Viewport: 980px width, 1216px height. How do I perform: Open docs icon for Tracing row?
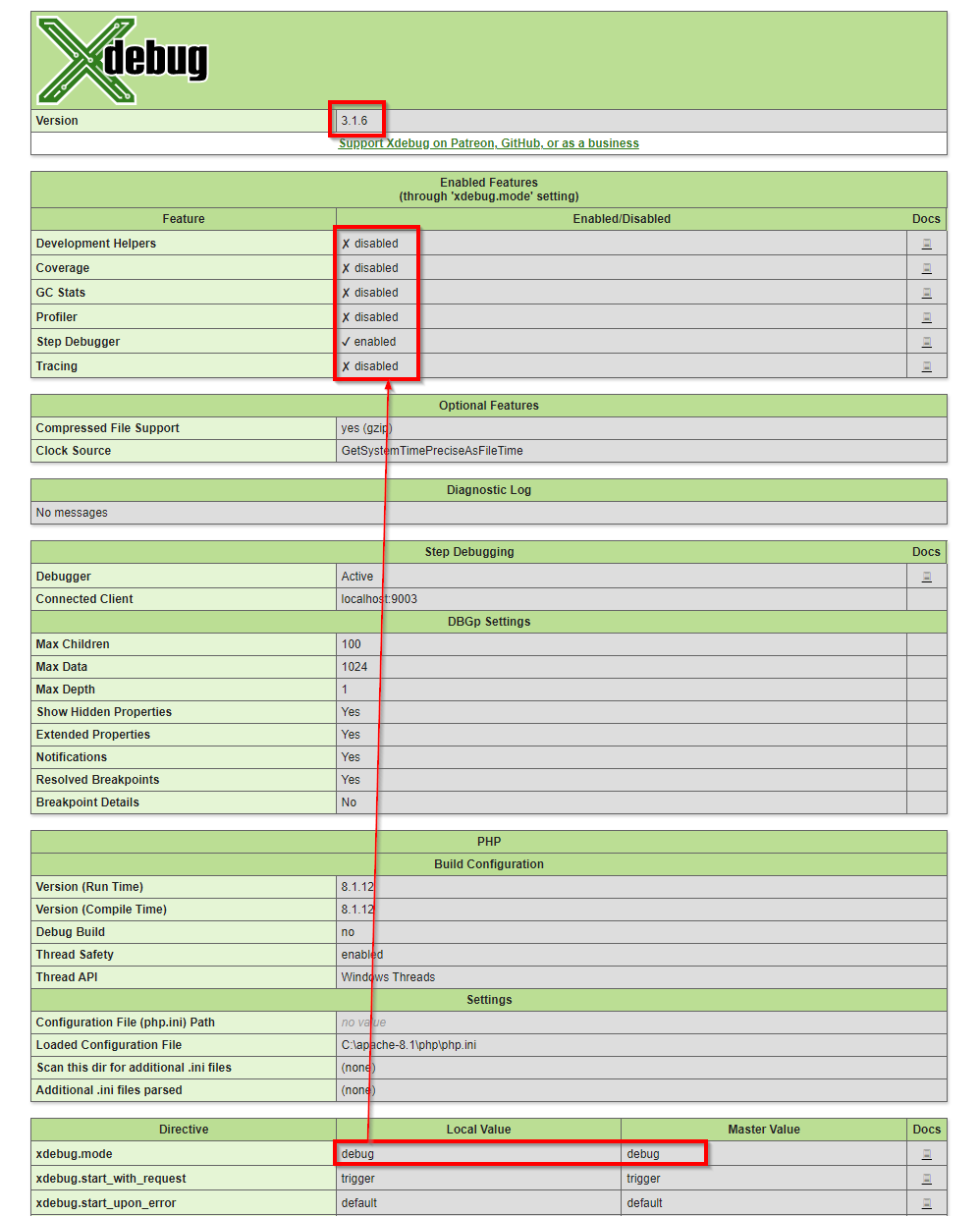tap(926, 366)
